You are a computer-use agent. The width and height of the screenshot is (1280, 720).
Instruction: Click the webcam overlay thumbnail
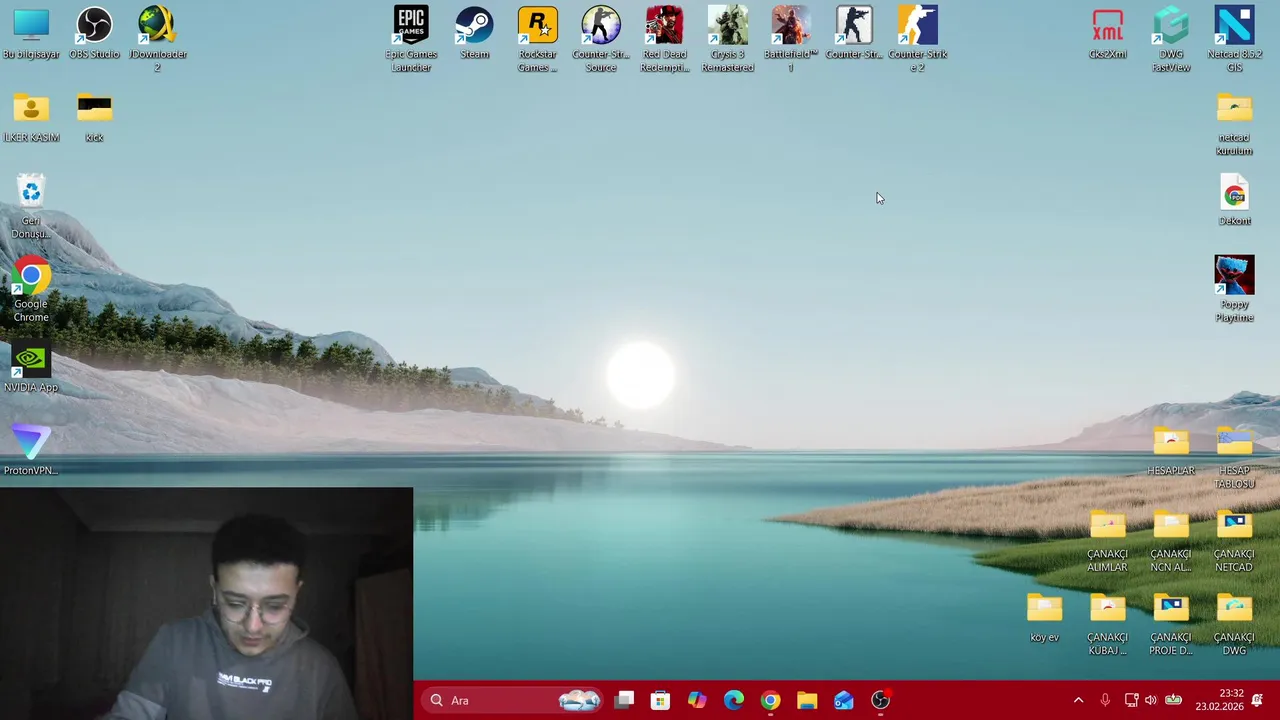pyautogui.click(x=206, y=604)
